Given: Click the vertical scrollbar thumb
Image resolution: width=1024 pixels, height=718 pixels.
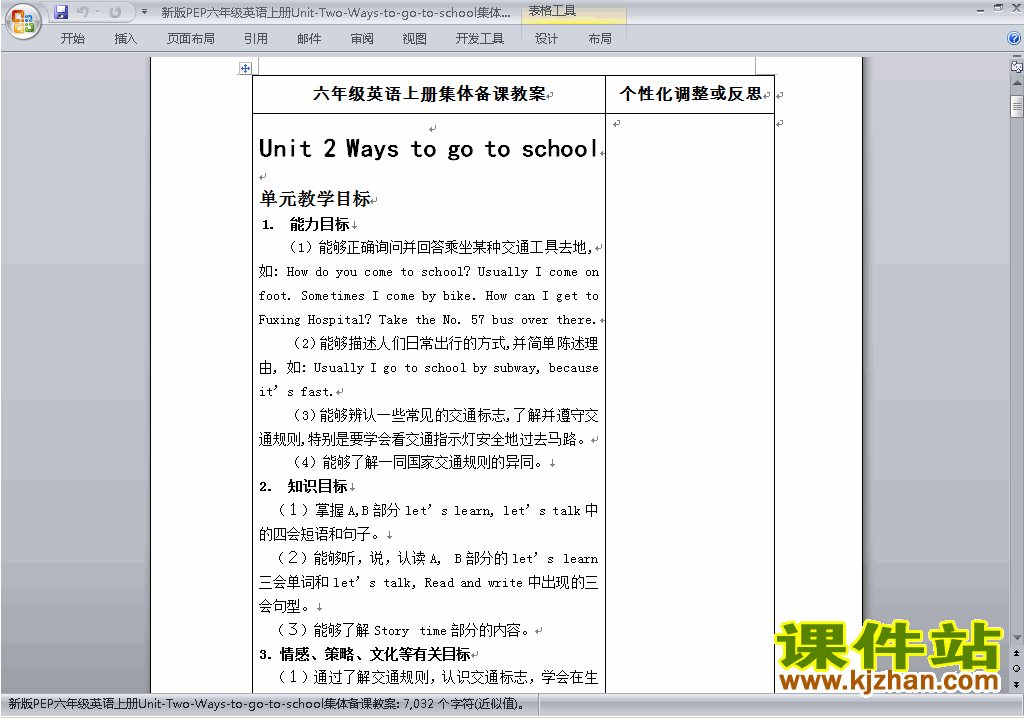Looking at the screenshot, I should 1017,106.
